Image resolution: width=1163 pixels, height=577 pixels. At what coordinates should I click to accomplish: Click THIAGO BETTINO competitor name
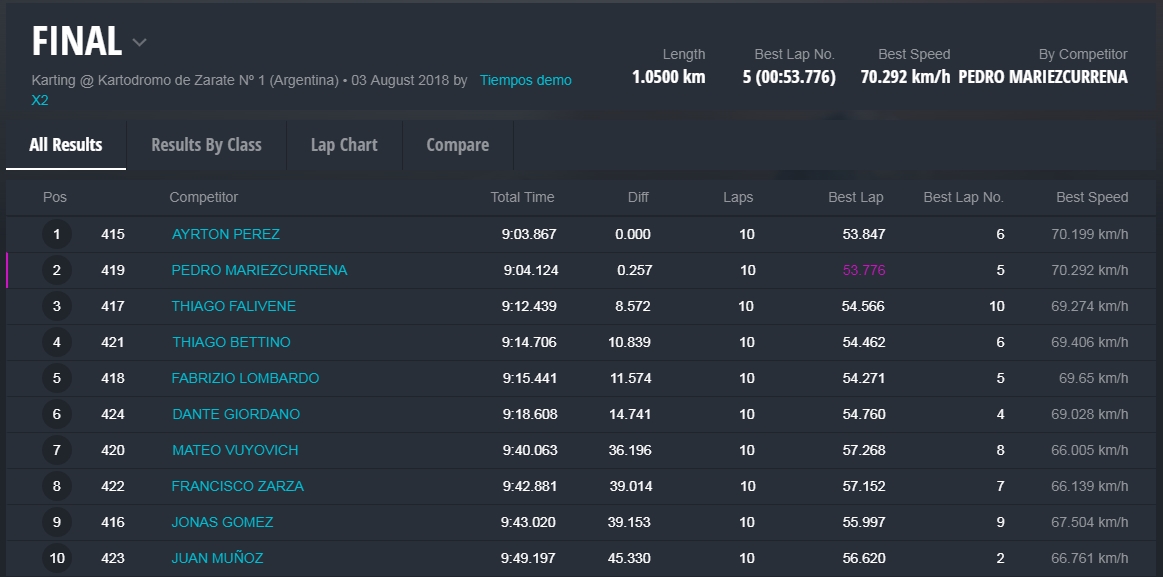(231, 342)
